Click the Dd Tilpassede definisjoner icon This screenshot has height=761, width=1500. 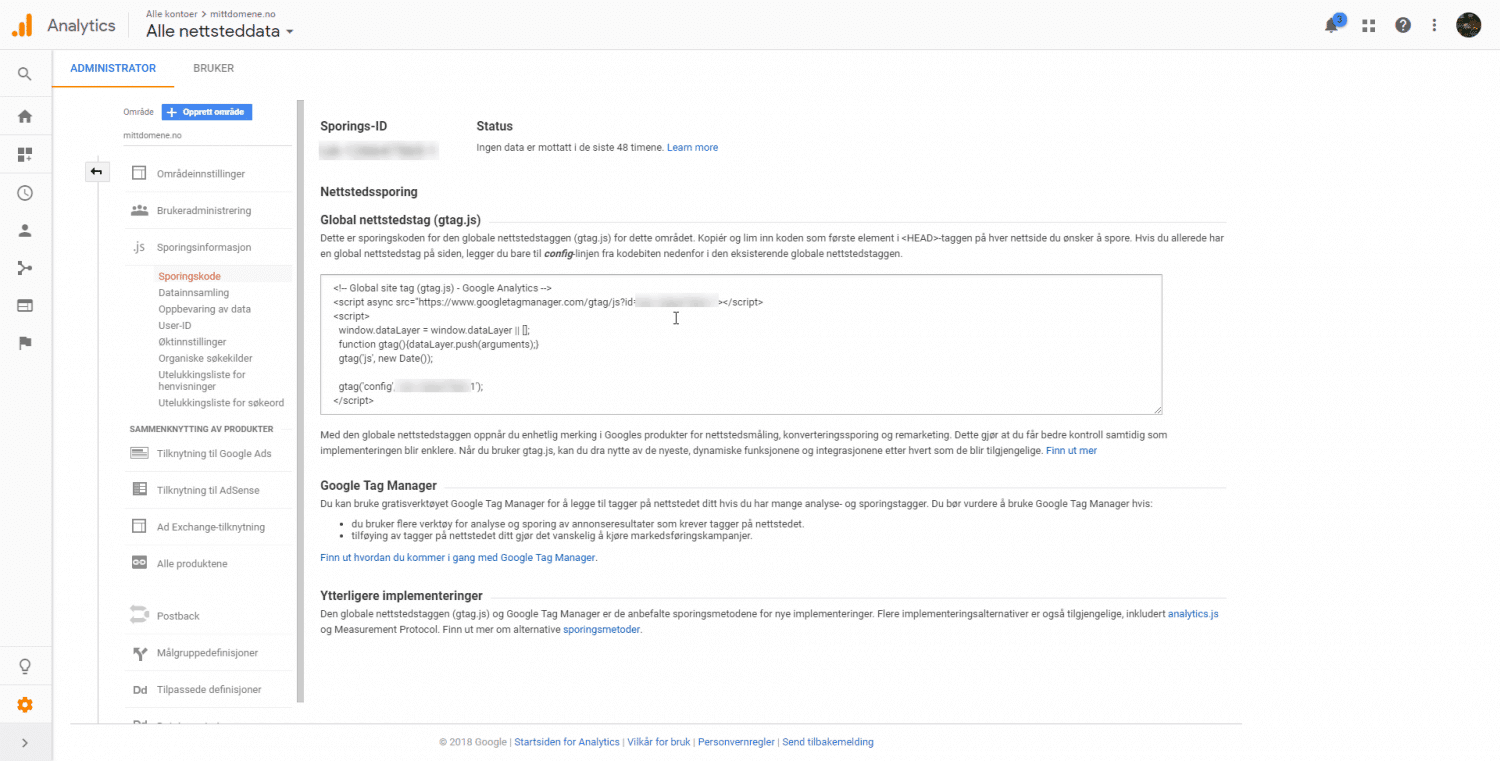point(139,690)
